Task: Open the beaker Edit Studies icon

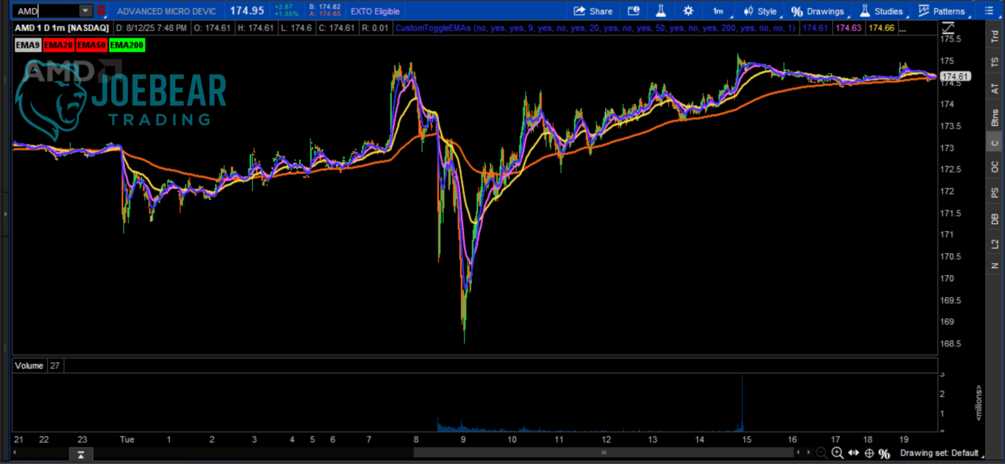Action: [x=661, y=11]
